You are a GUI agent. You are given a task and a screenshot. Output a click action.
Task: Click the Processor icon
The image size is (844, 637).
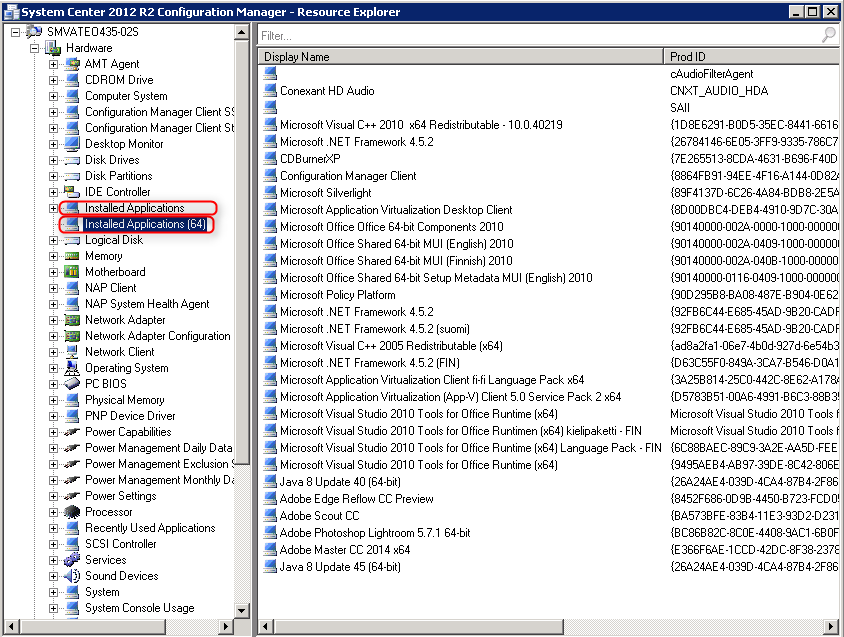pyautogui.click(x=72, y=512)
